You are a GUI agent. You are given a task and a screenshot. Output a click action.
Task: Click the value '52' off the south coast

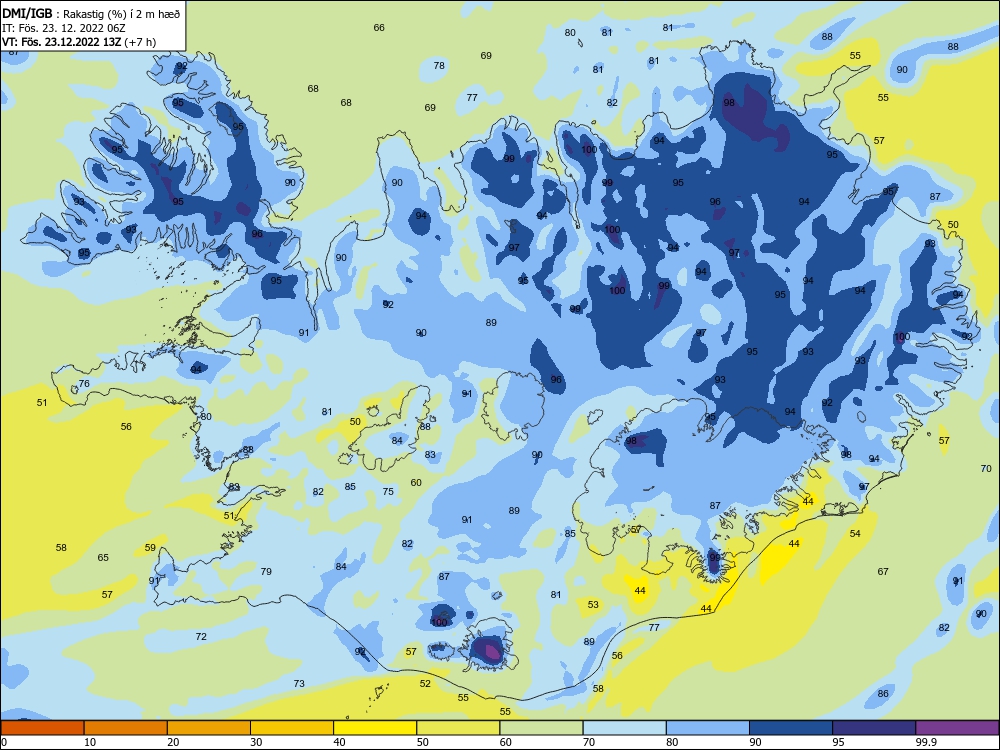(x=425, y=683)
